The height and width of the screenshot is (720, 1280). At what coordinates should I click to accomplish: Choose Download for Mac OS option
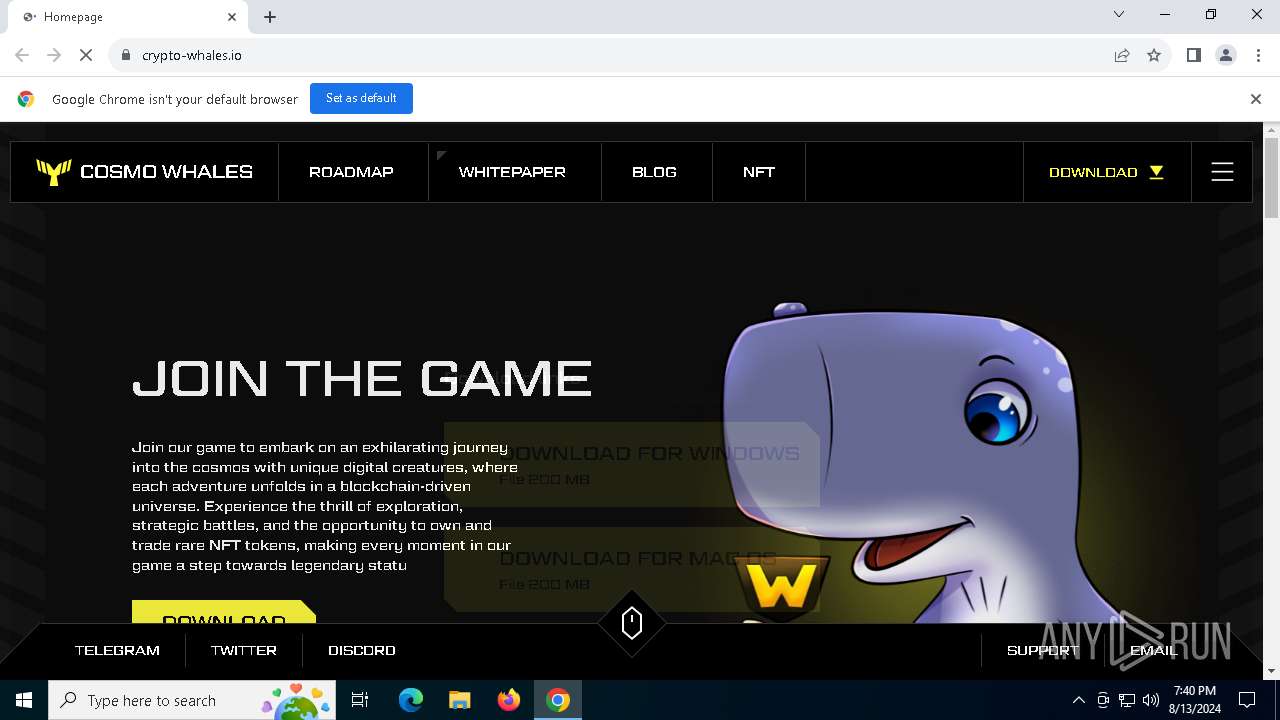pos(632,569)
